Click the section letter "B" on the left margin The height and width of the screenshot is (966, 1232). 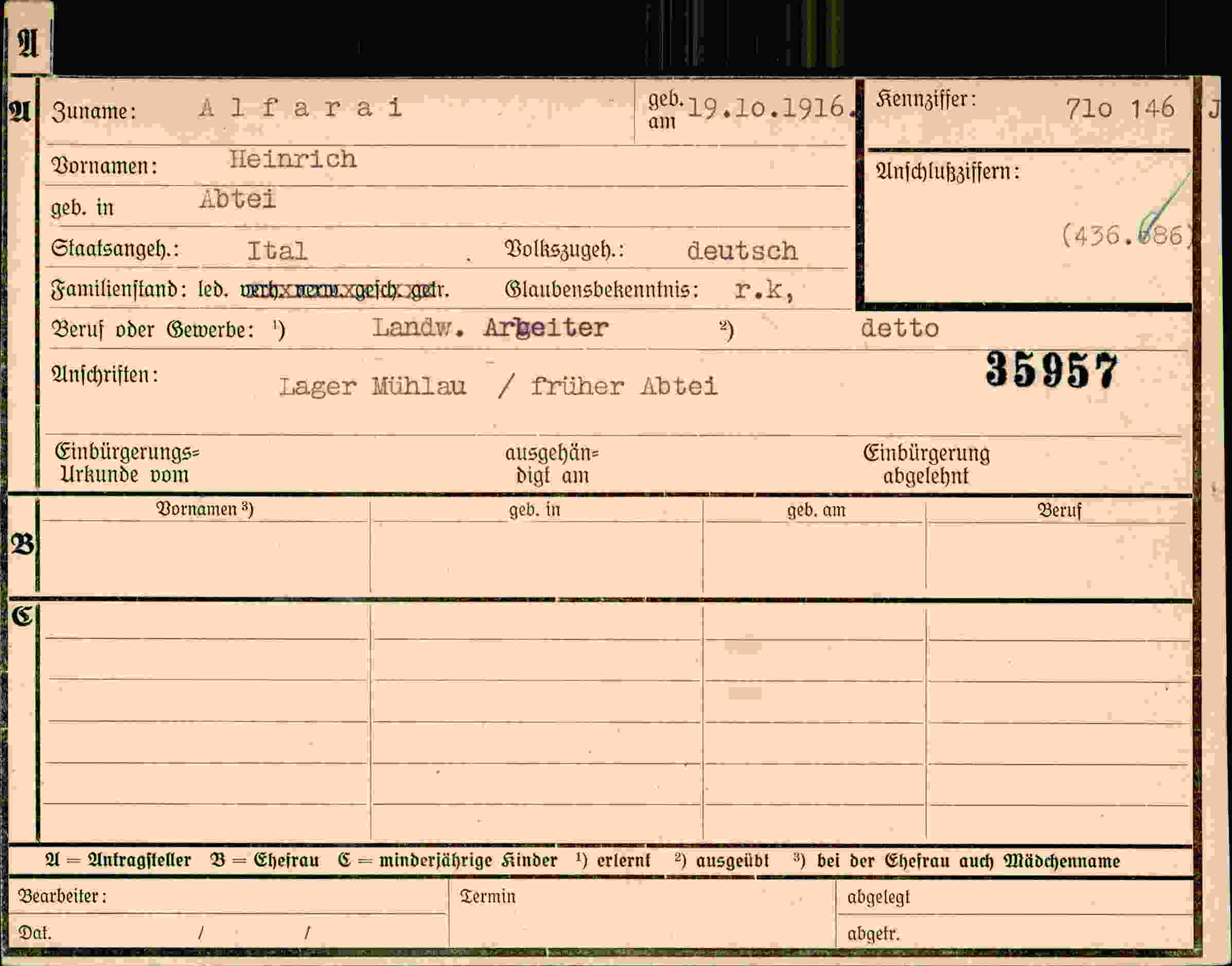(x=23, y=544)
